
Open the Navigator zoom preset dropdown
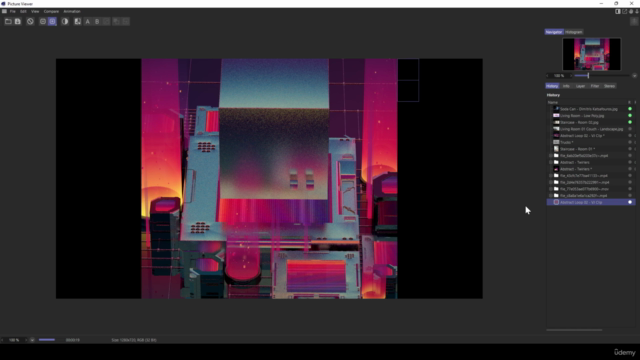click(634, 76)
